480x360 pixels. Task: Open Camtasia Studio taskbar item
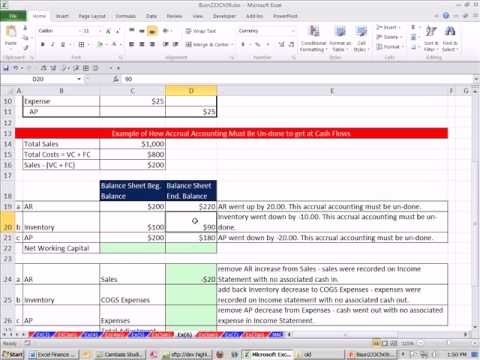click(x=120, y=354)
